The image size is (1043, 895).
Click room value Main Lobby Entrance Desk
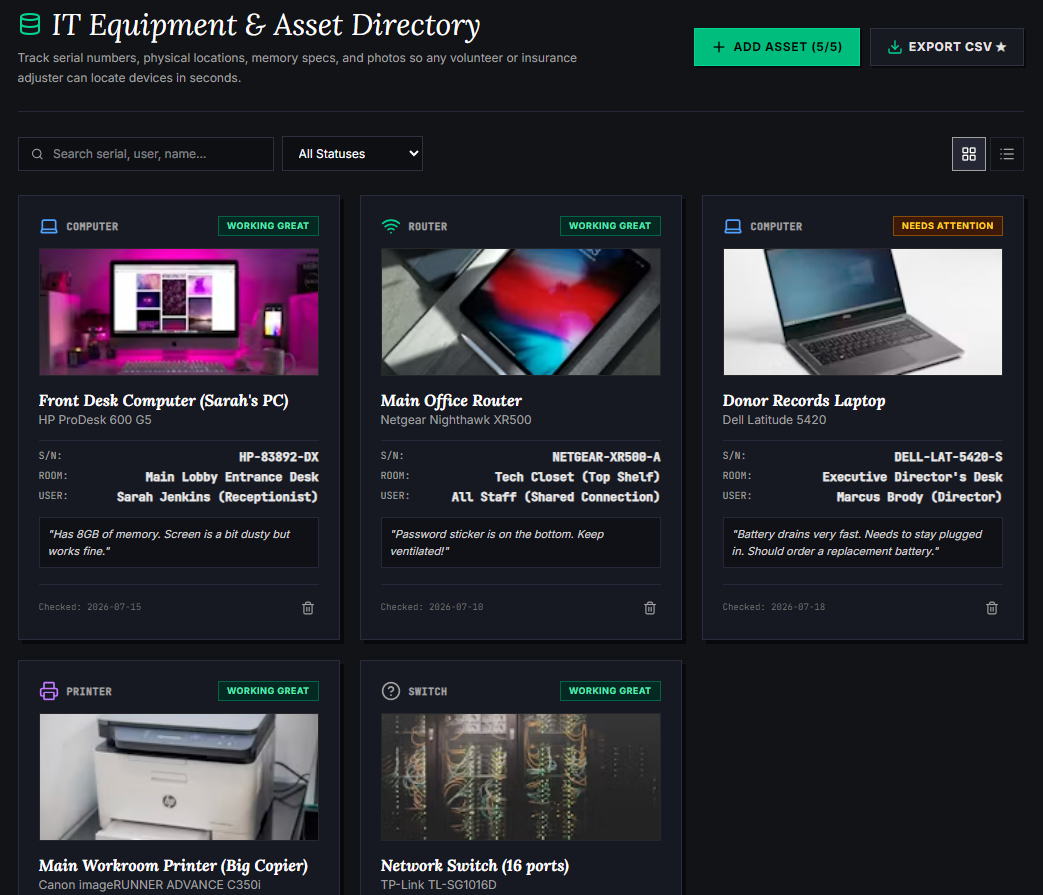click(x=232, y=477)
